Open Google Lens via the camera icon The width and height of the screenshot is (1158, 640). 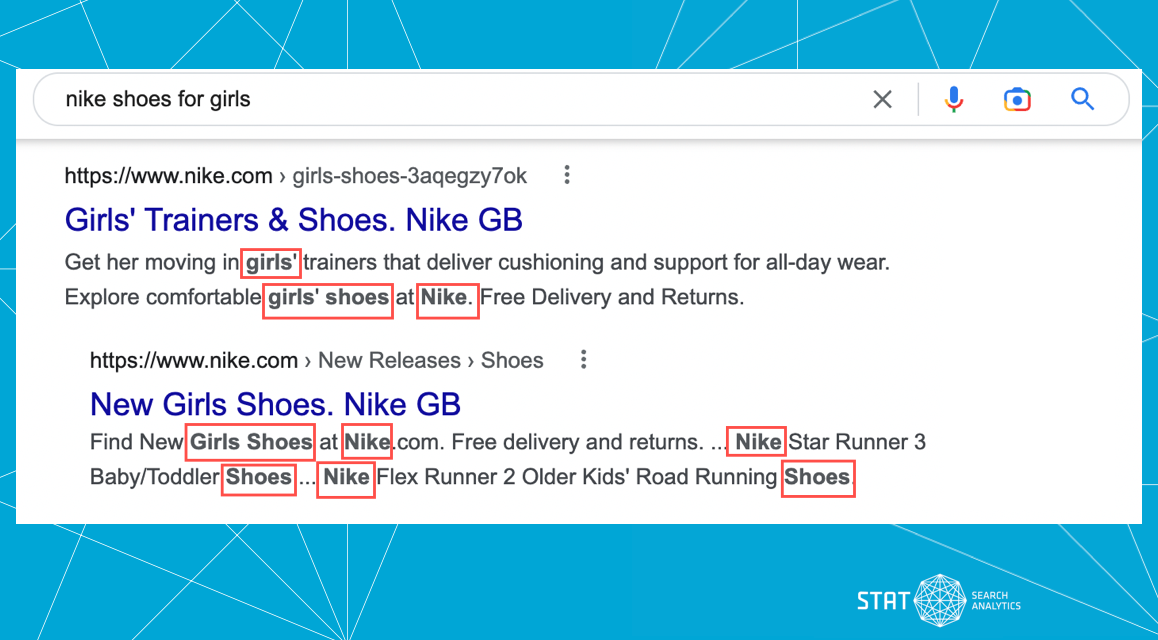[x=1017, y=99]
